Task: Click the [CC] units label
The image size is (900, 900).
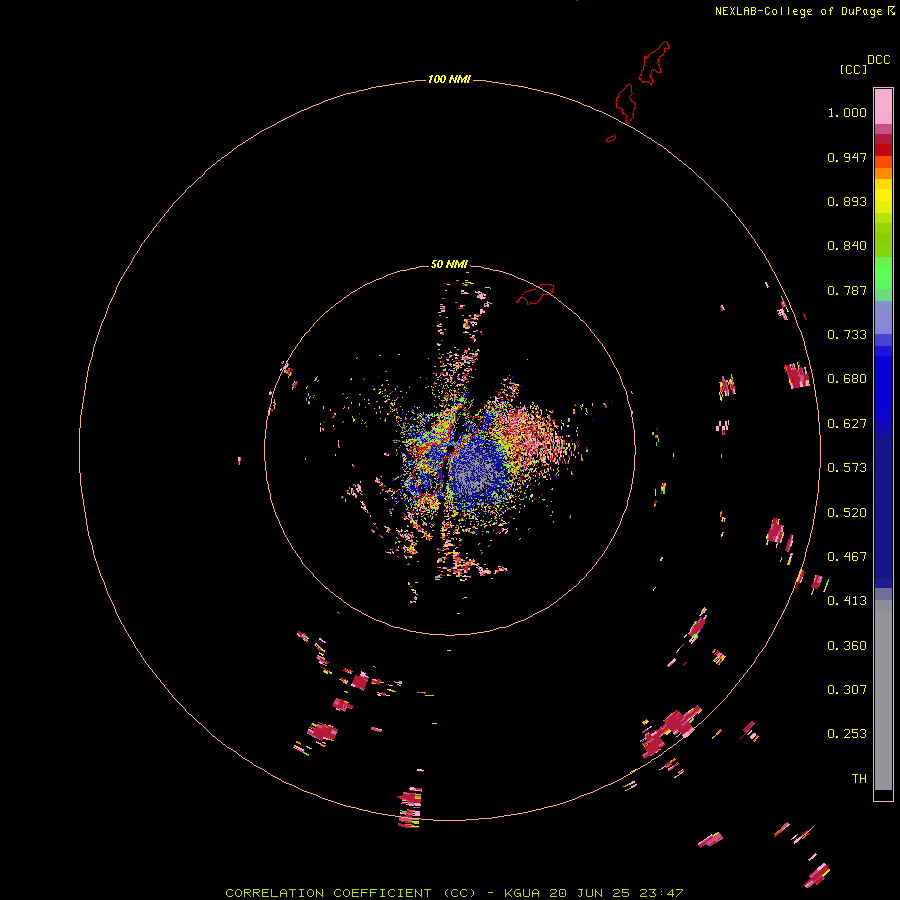Action: point(853,69)
